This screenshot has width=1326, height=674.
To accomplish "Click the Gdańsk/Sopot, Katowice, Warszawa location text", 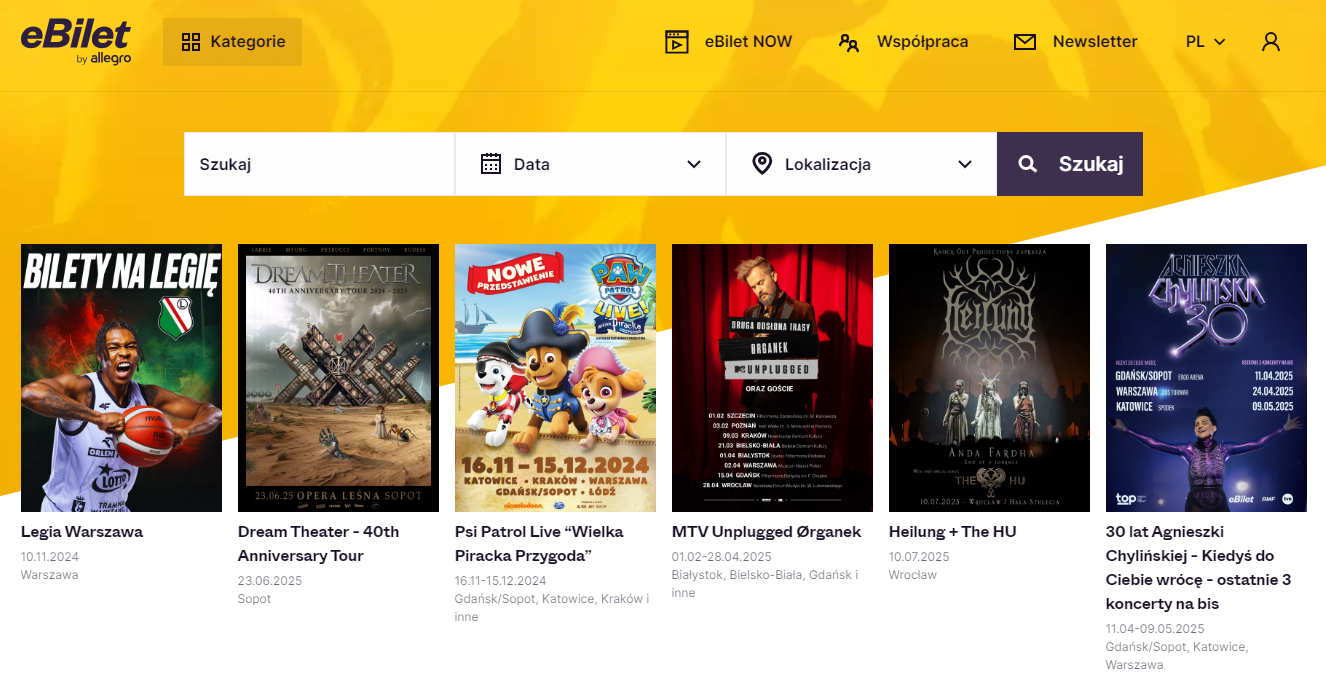I will click(x=1177, y=656).
